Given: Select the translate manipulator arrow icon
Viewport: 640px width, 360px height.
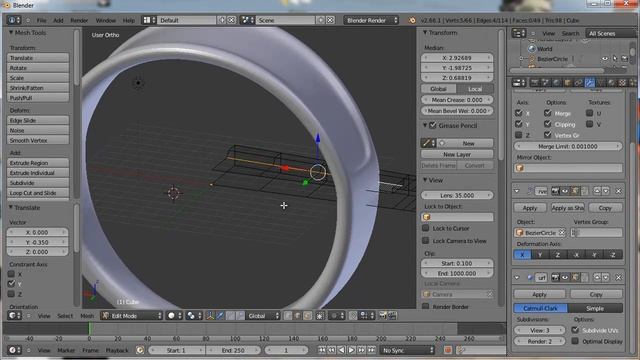Looking at the screenshot, I should point(220,316).
